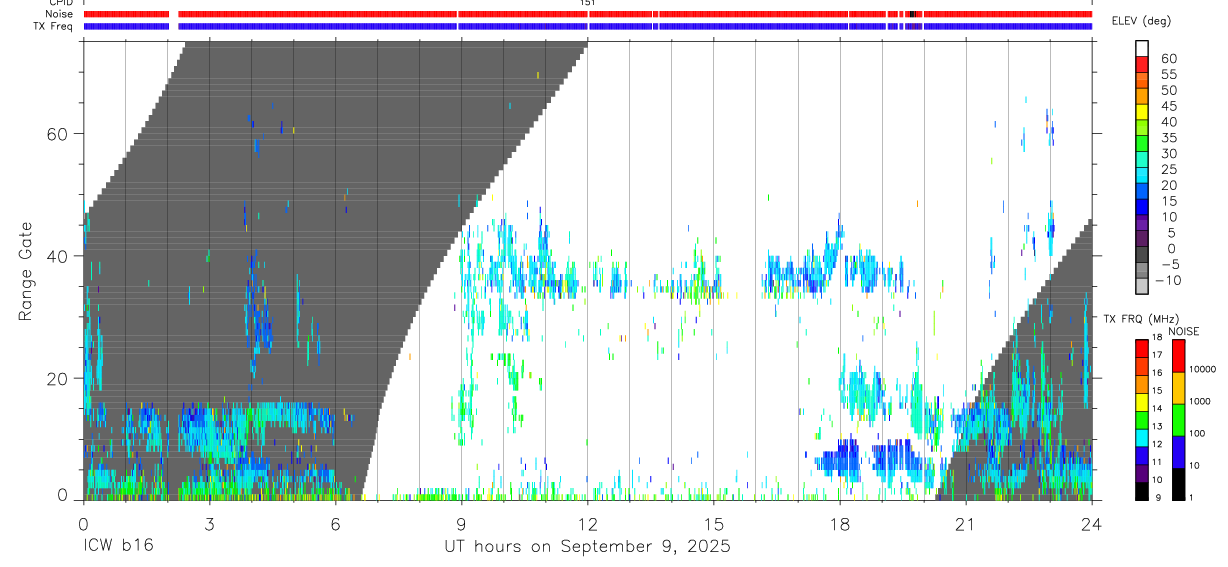The height and width of the screenshot is (567, 1228).
Task: Click the '1' label on NOISE scale
Action: pyautogui.click(x=1192, y=499)
